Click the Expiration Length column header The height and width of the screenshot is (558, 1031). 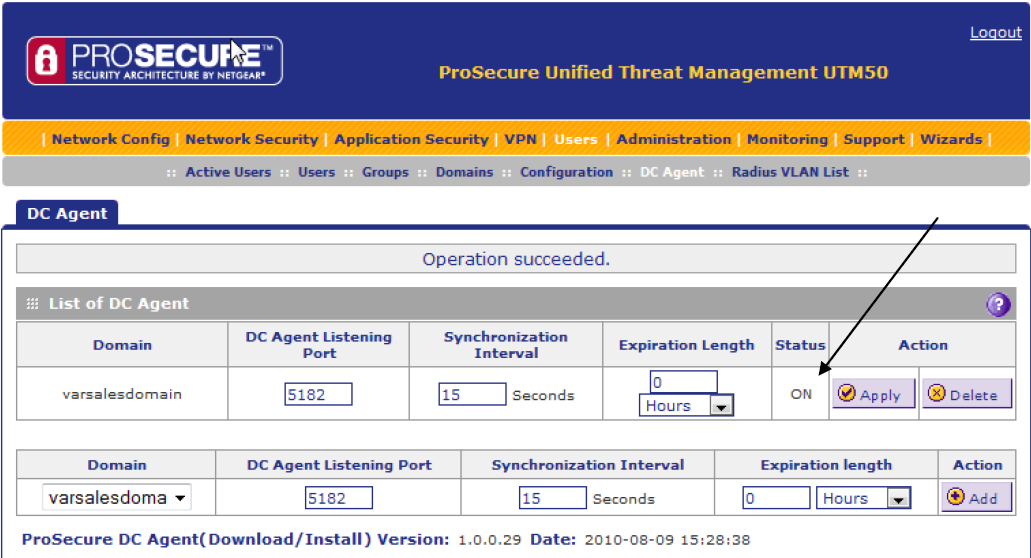(686, 345)
